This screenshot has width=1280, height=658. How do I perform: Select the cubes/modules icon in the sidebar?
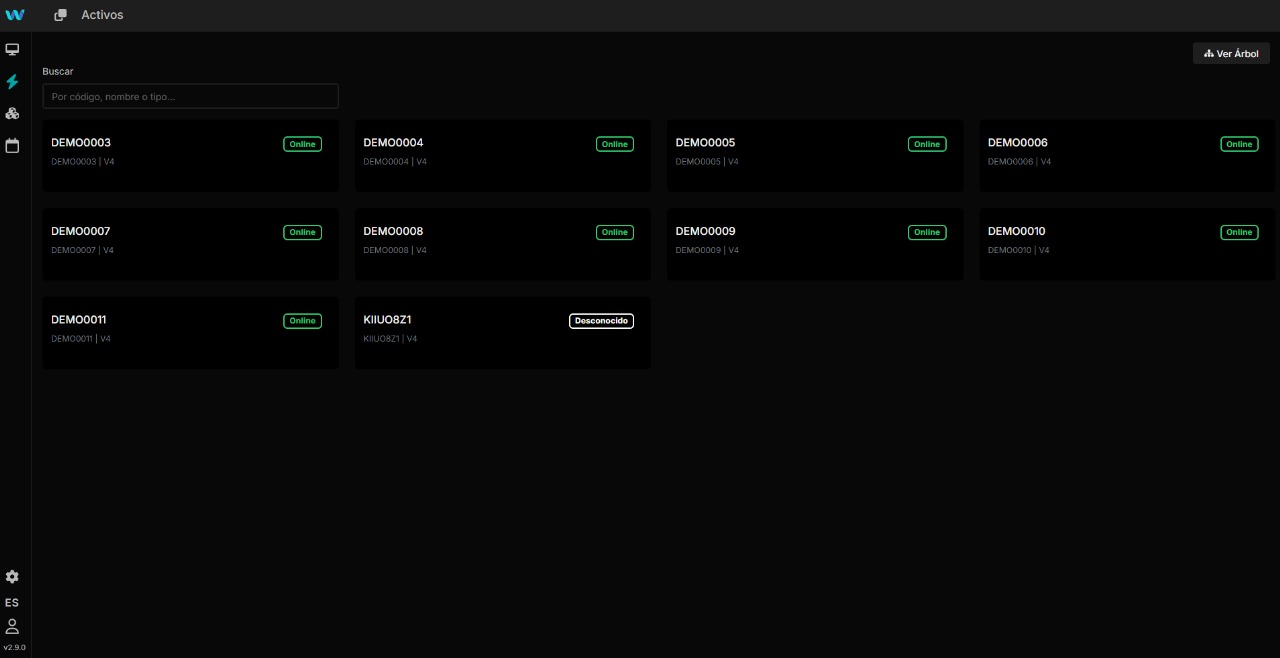point(12,113)
